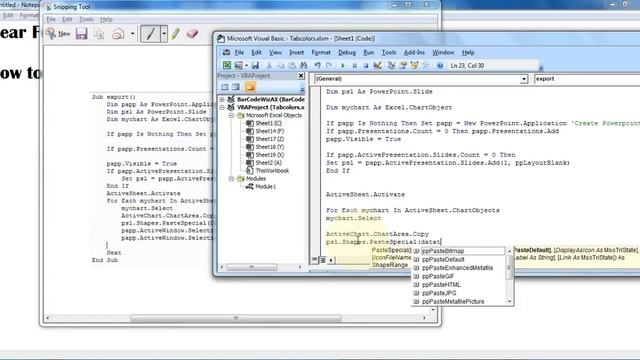Collapse the Modules folder
The height and width of the screenshot is (360, 640).
(x=231, y=179)
